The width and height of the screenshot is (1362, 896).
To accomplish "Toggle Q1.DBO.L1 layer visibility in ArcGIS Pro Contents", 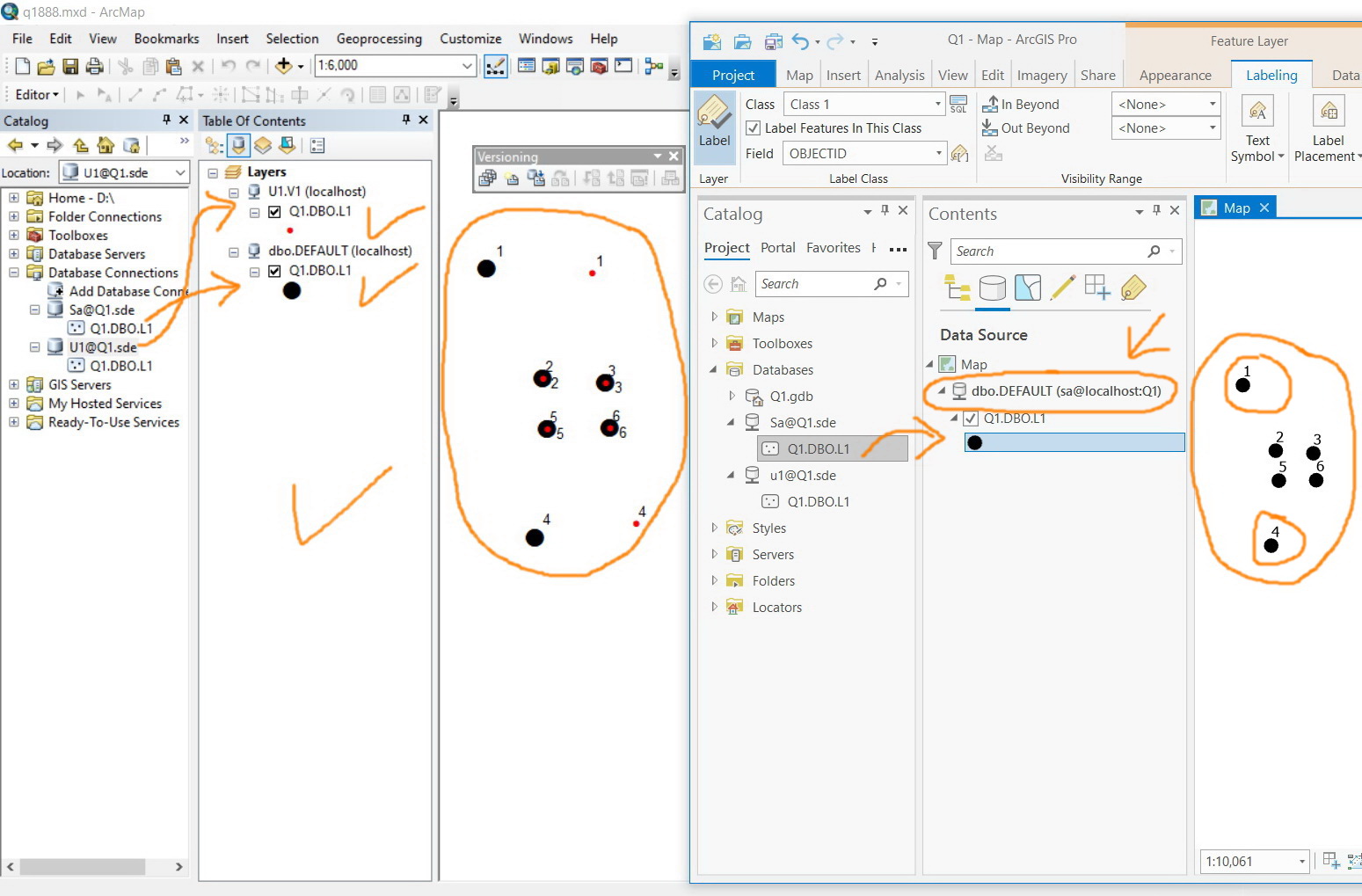I will (971, 419).
